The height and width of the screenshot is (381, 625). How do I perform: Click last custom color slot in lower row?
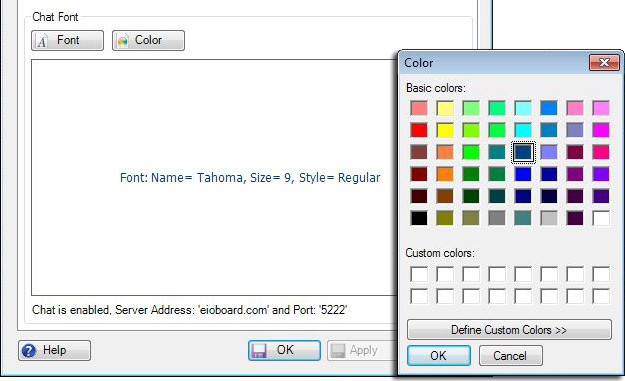[601, 296]
